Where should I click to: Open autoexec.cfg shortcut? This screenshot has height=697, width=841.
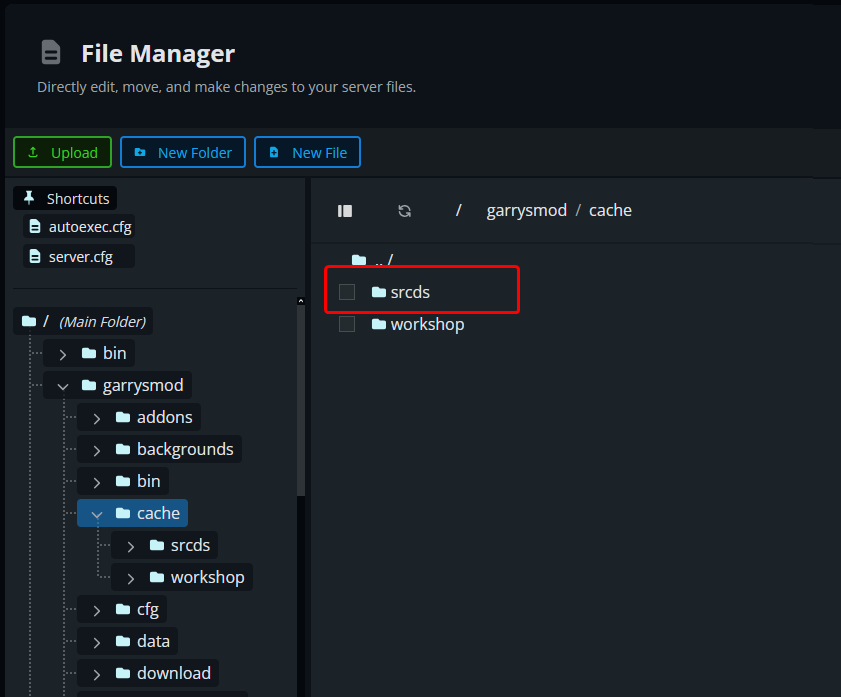pyautogui.click(x=79, y=227)
